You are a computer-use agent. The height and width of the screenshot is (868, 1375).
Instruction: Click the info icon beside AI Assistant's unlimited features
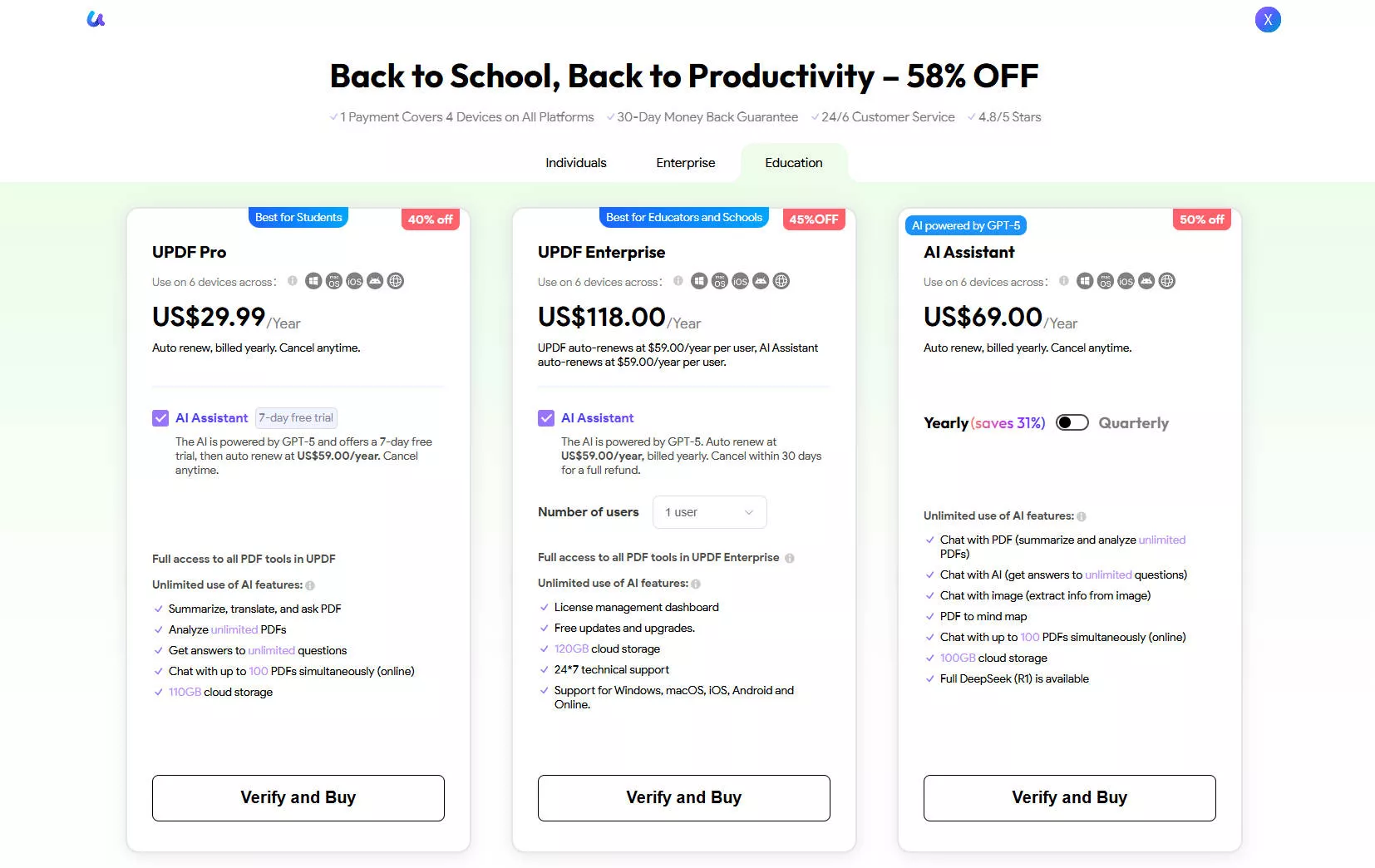[x=1082, y=516]
